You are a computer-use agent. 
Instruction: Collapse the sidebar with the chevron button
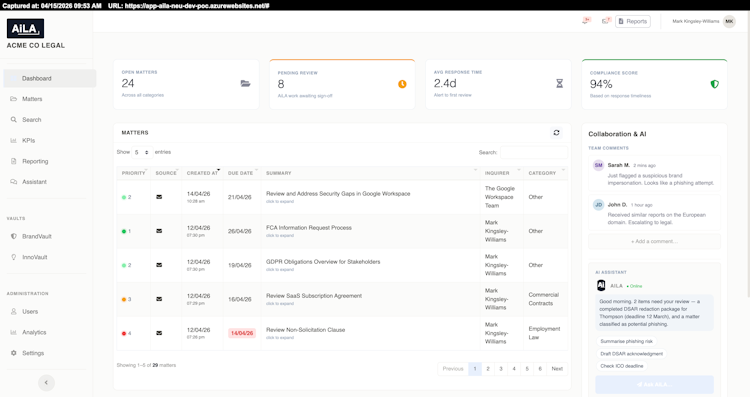[x=46, y=383]
